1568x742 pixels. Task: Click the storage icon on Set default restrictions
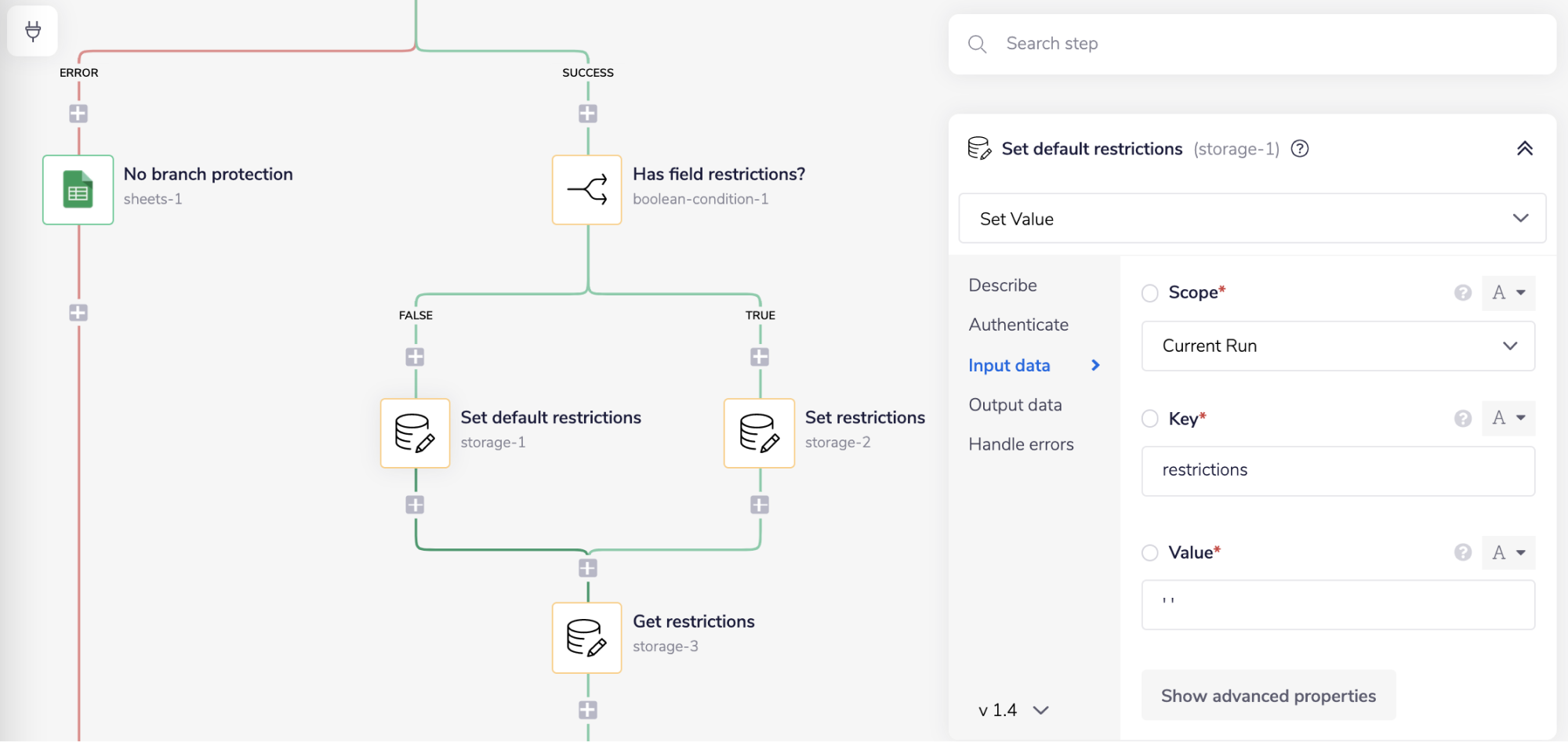[415, 433]
